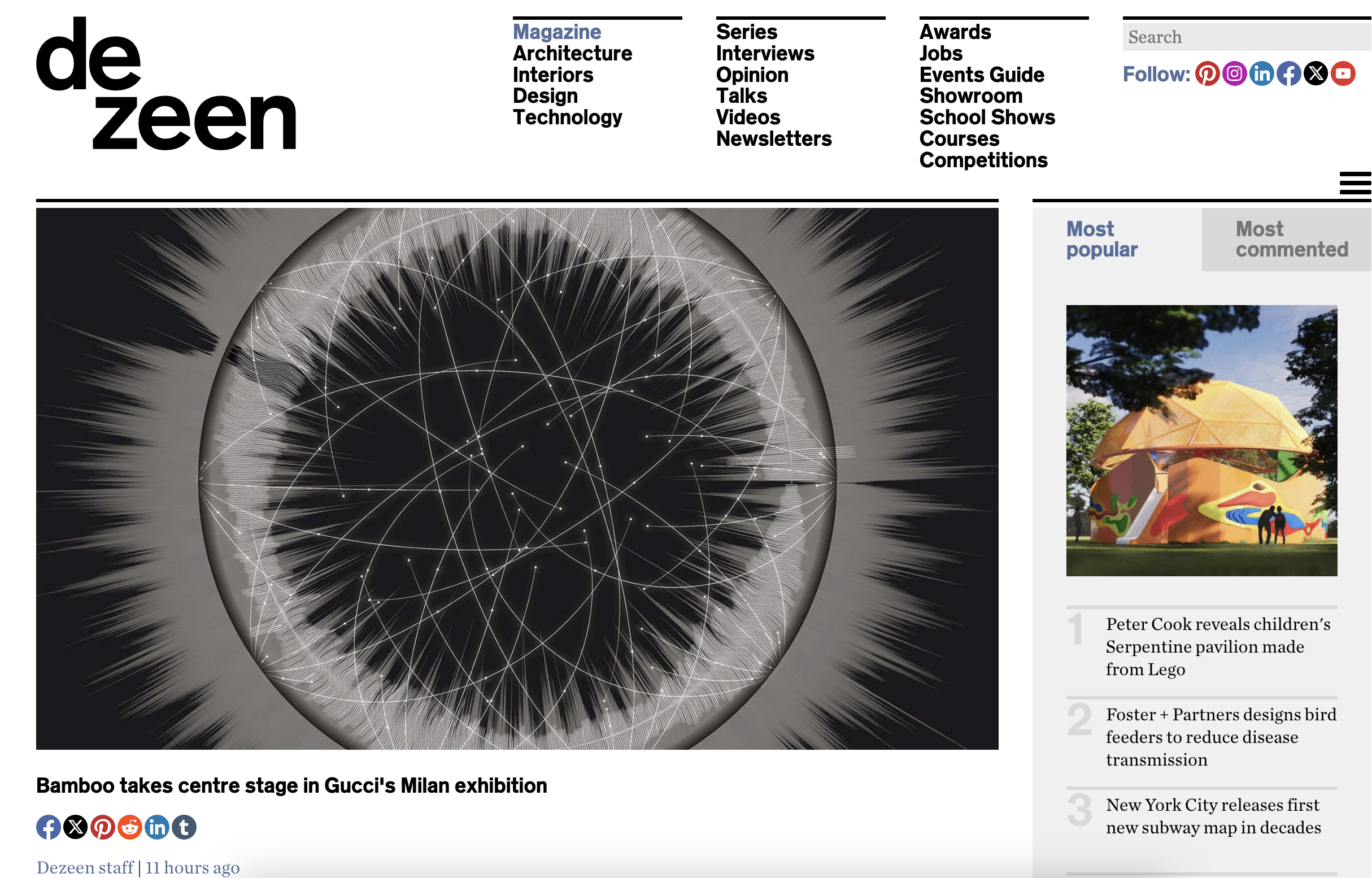The height and width of the screenshot is (878, 1372).
Task: Open Dezeen's X page from Follow row
Action: [1316, 73]
